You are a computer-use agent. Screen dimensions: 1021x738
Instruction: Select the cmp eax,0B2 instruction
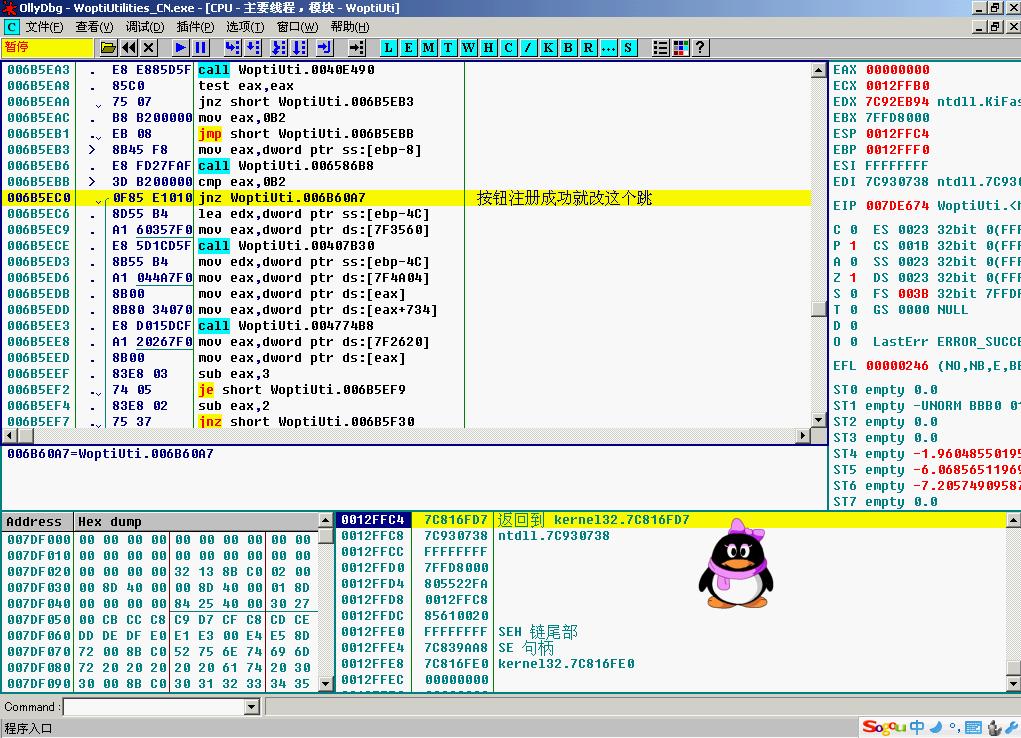coord(242,182)
